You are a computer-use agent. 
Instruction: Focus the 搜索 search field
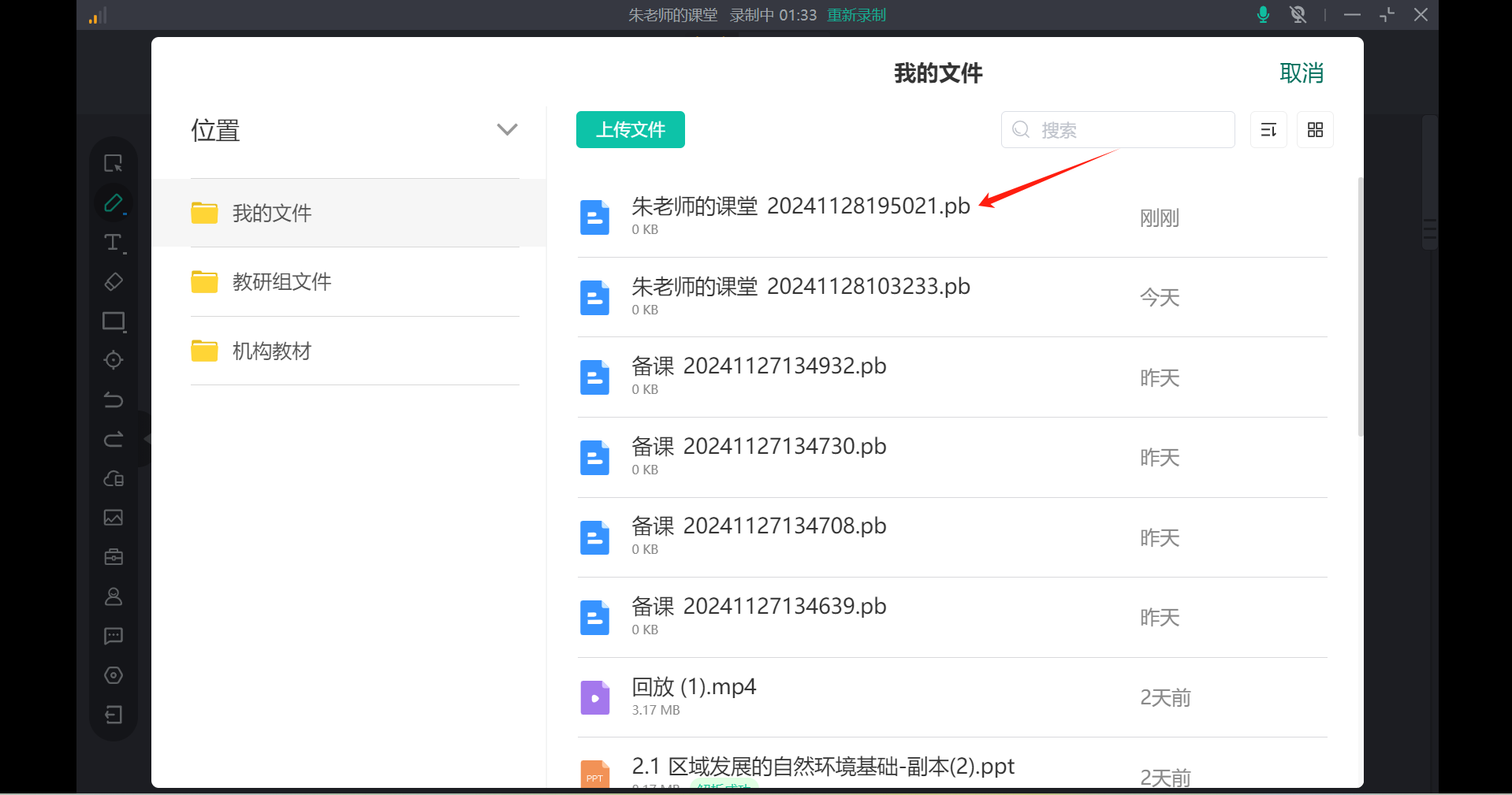[x=1118, y=129]
